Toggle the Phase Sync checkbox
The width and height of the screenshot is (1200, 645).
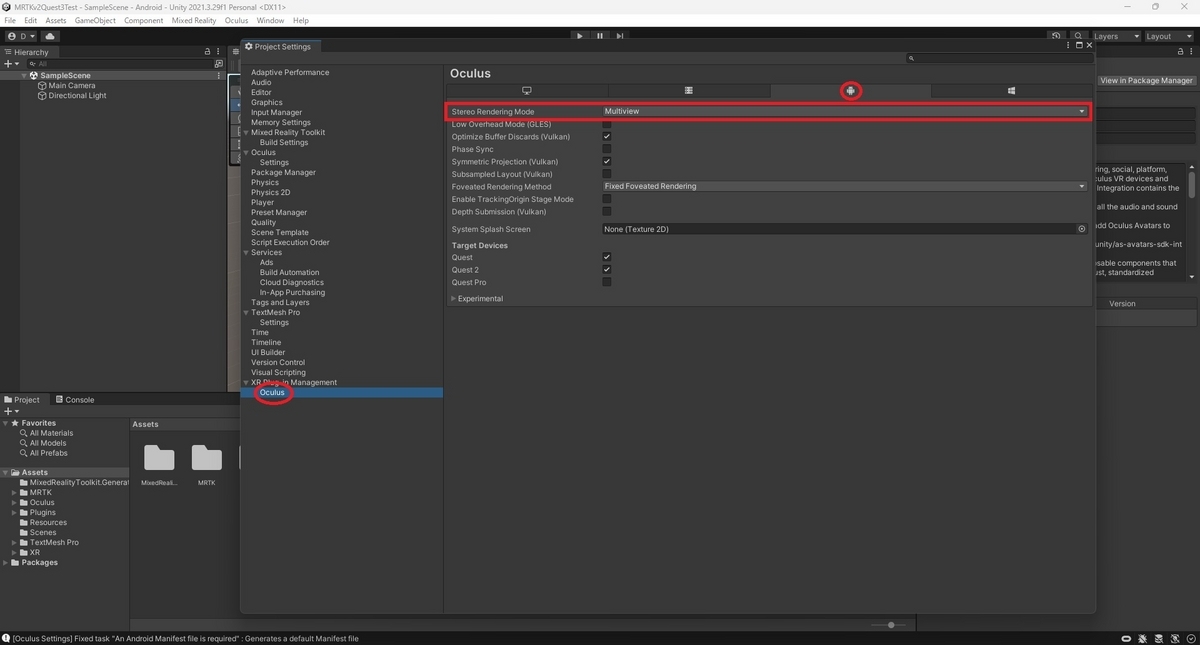(606, 149)
